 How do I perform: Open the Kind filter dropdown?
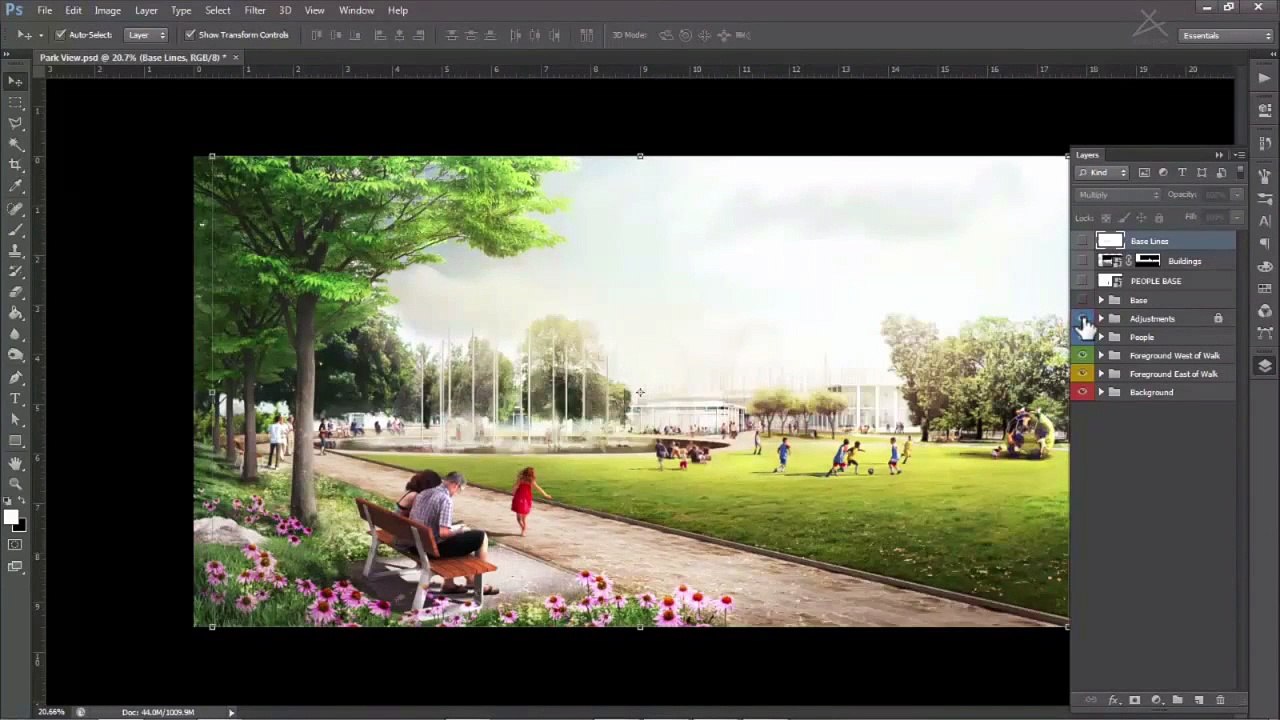click(x=1102, y=173)
